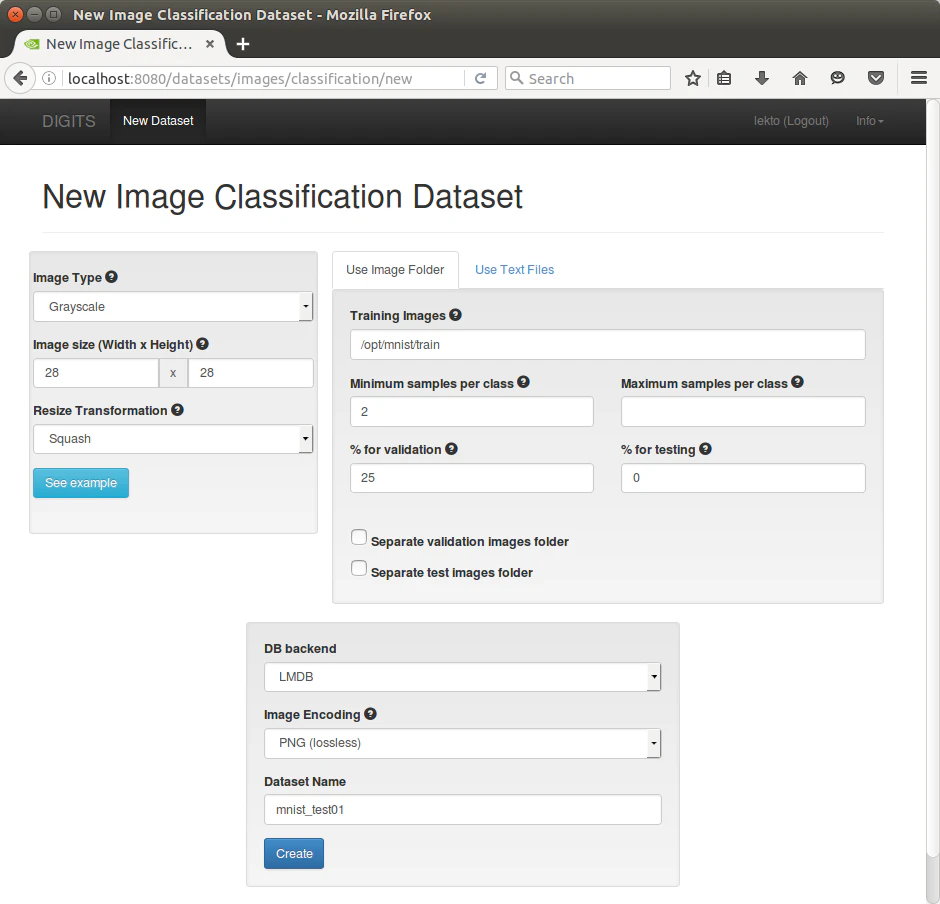The width and height of the screenshot is (940, 904).
Task: Show the site information icon in the address bar
Action: (49, 79)
